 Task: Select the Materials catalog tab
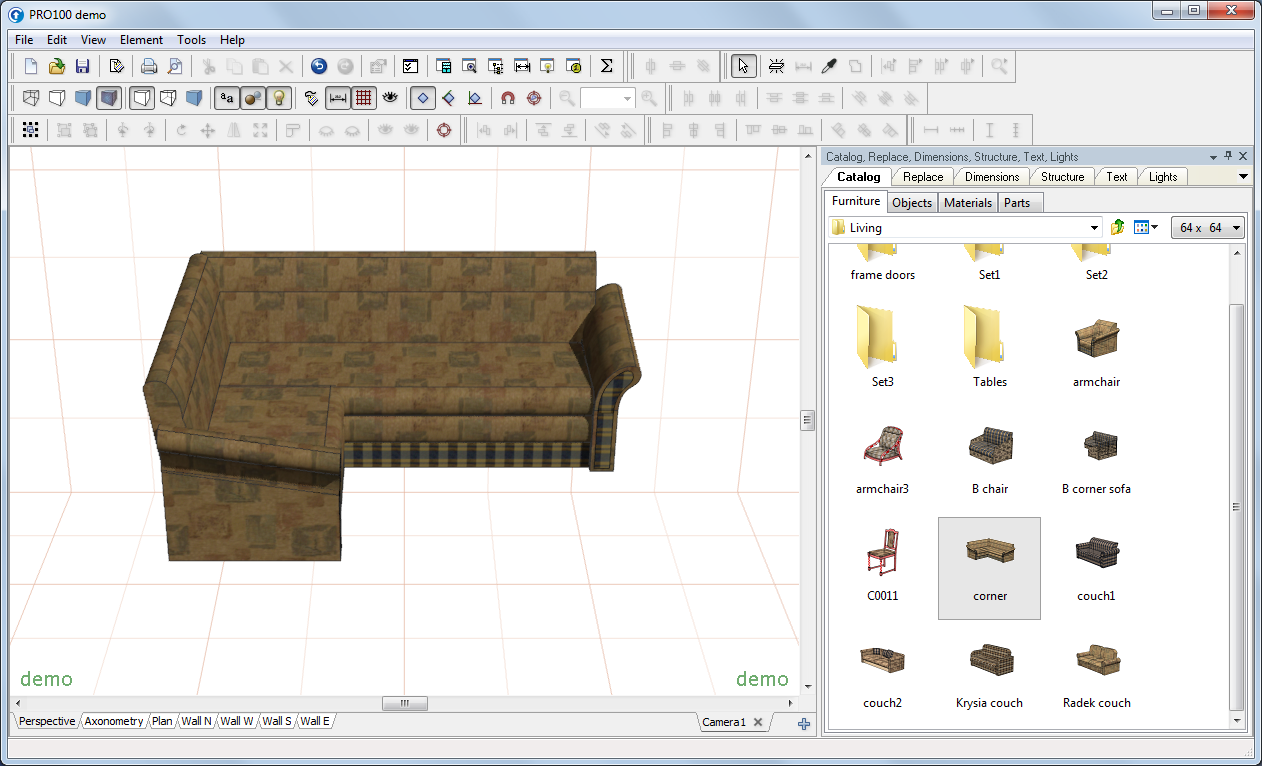(x=968, y=202)
